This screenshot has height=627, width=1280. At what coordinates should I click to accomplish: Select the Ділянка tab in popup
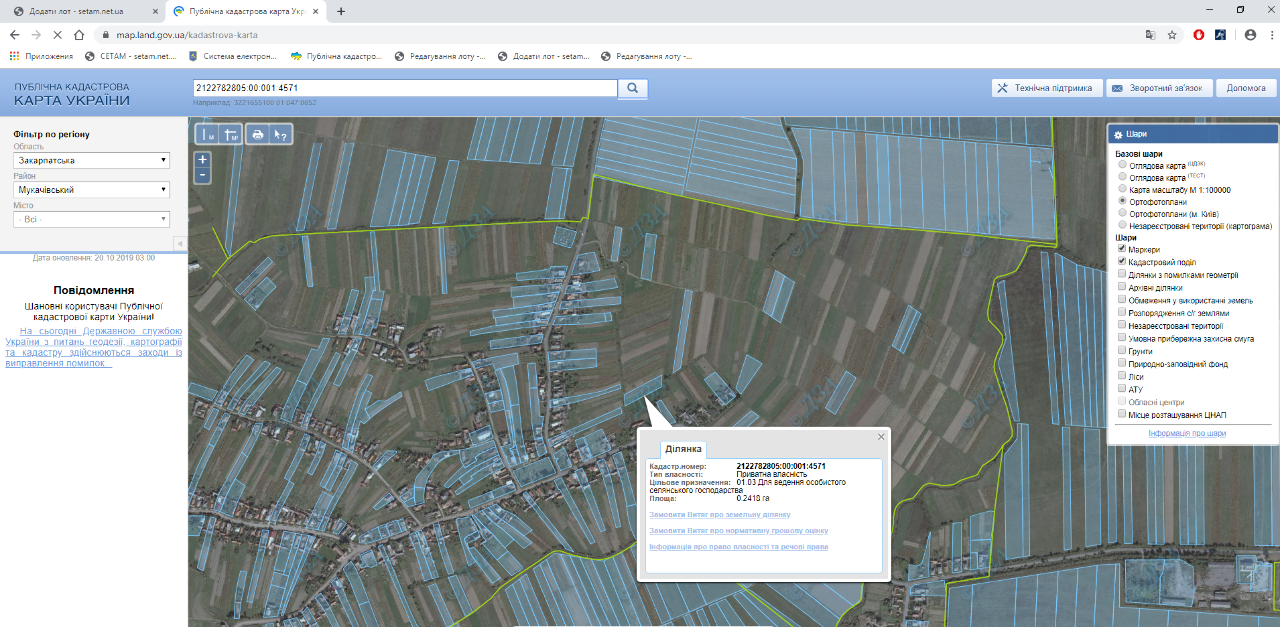pyautogui.click(x=684, y=449)
